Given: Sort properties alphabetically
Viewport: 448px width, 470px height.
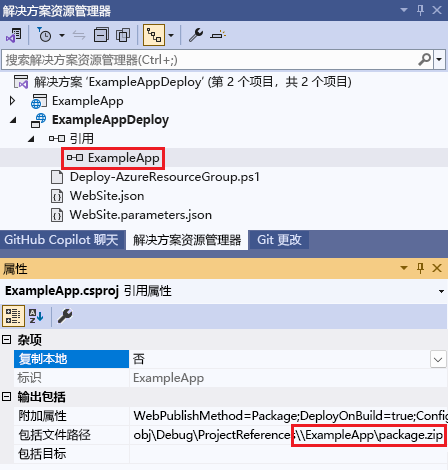Looking at the screenshot, I should [36, 316].
